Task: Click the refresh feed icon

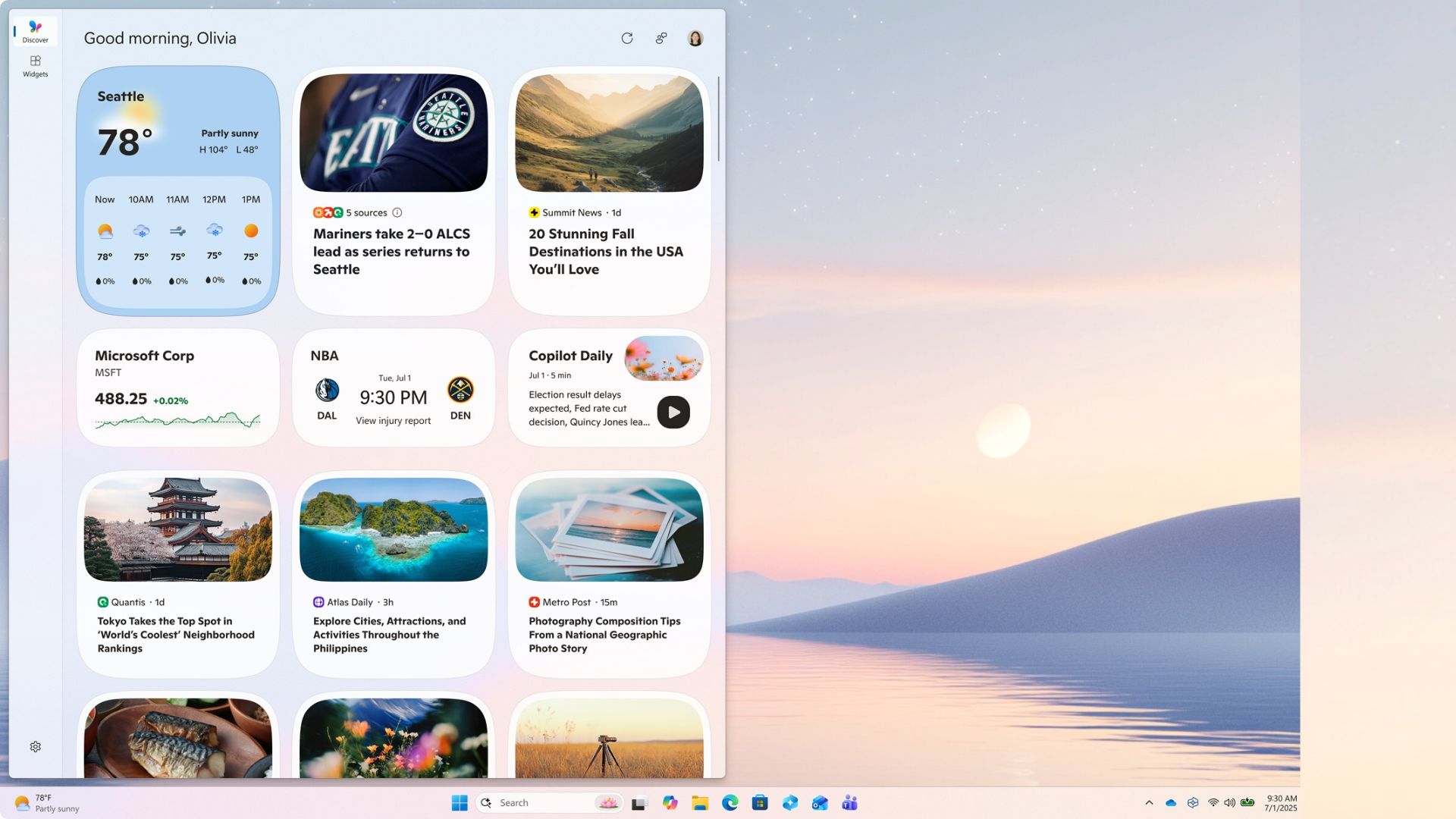Action: pyautogui.click(x=626, y=39)
